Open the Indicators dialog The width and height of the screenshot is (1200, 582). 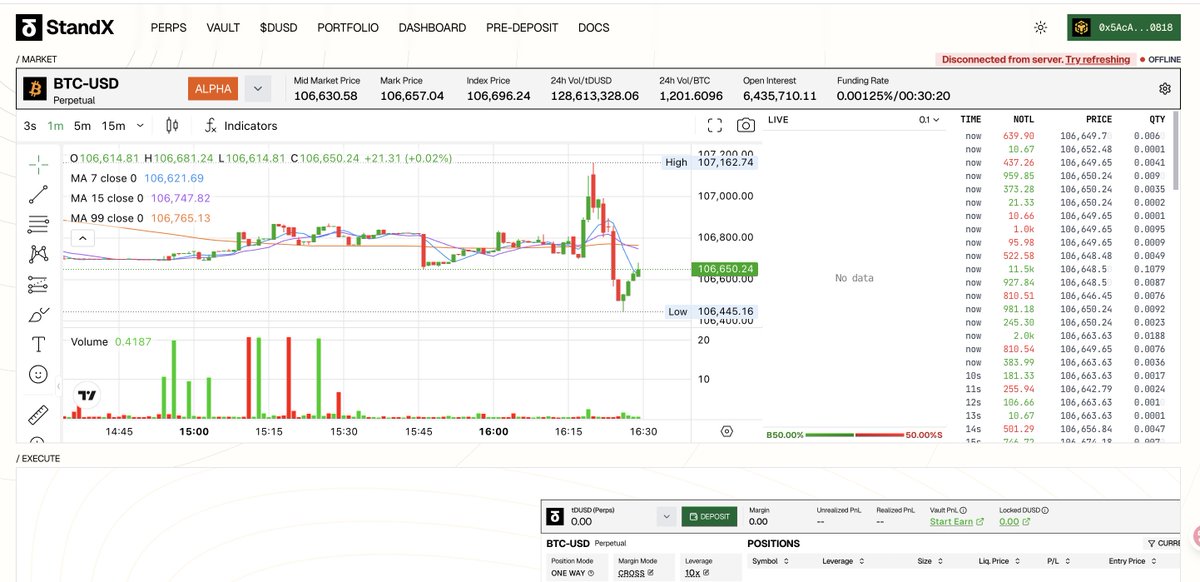[241, 126]
